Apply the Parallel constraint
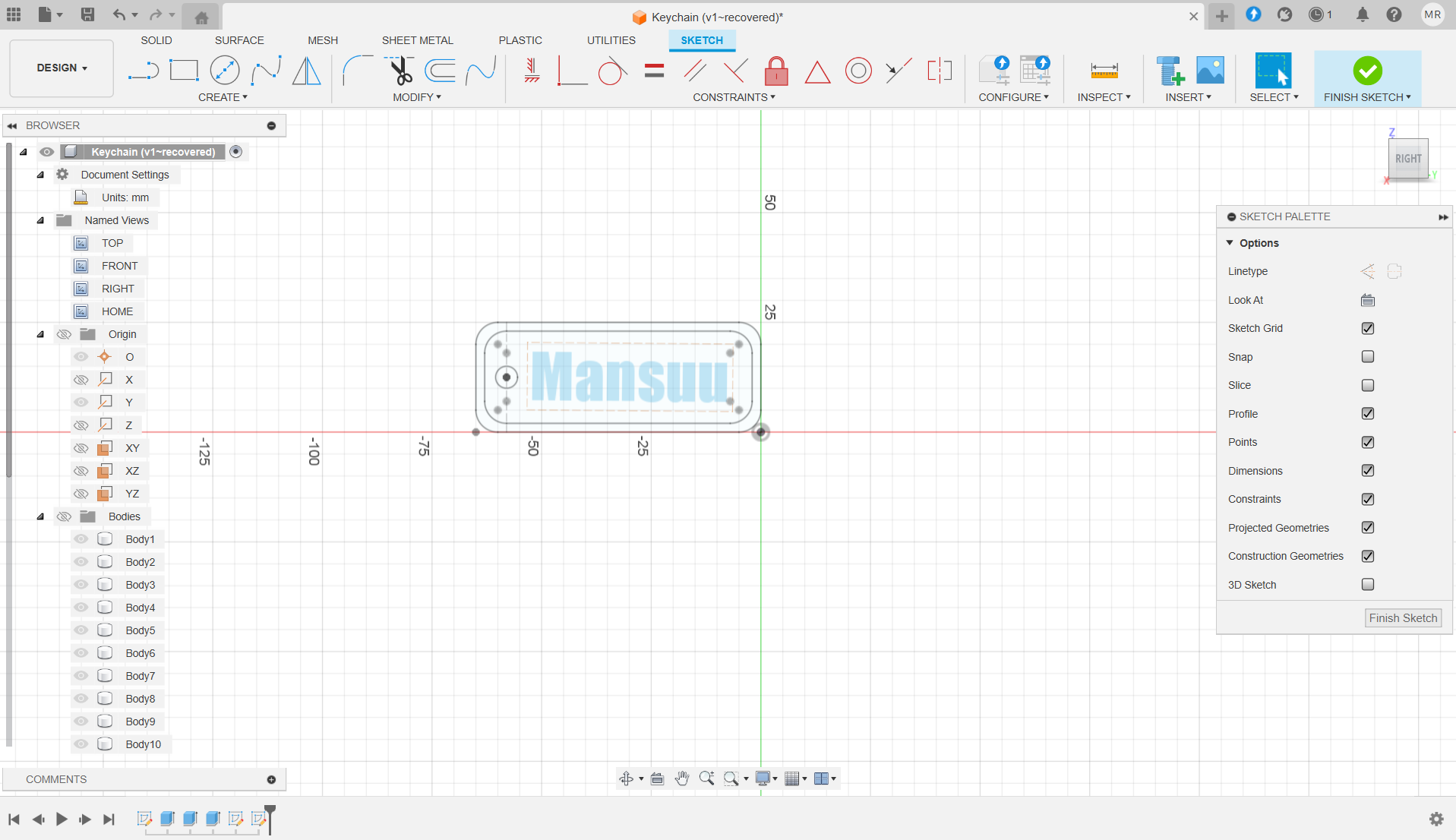The width and height of the screenshot is (1456, 840). coord(694,71)
